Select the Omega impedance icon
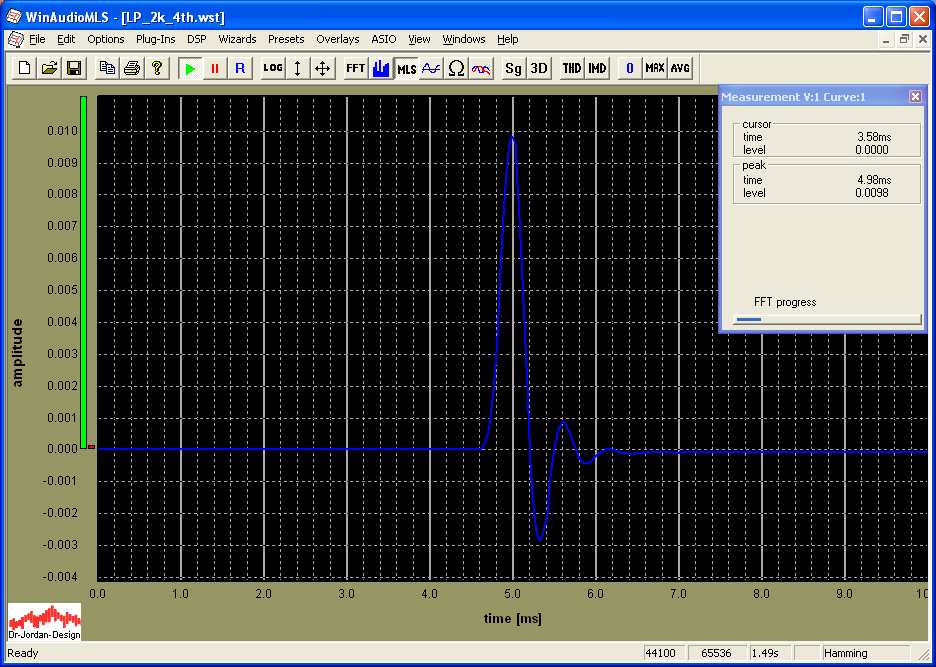 (456, 68)
